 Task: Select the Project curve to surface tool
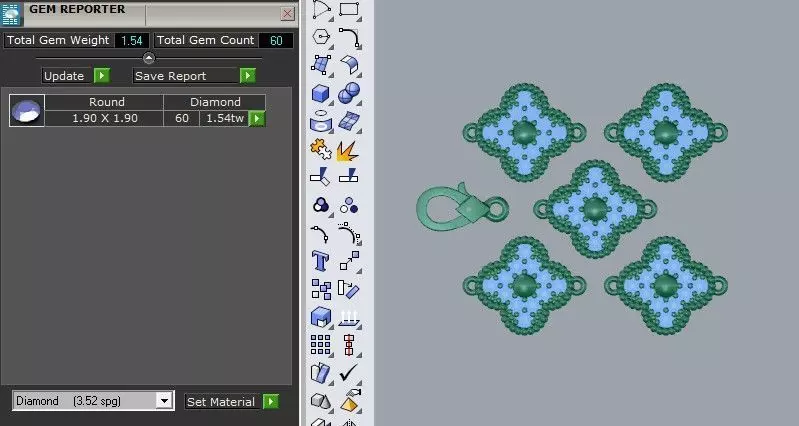pyautogui.click(x=321, y=121)
